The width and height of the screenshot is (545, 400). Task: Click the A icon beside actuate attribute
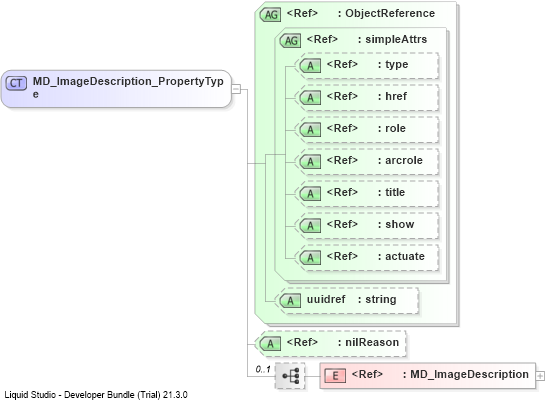(x=310, y=258)
